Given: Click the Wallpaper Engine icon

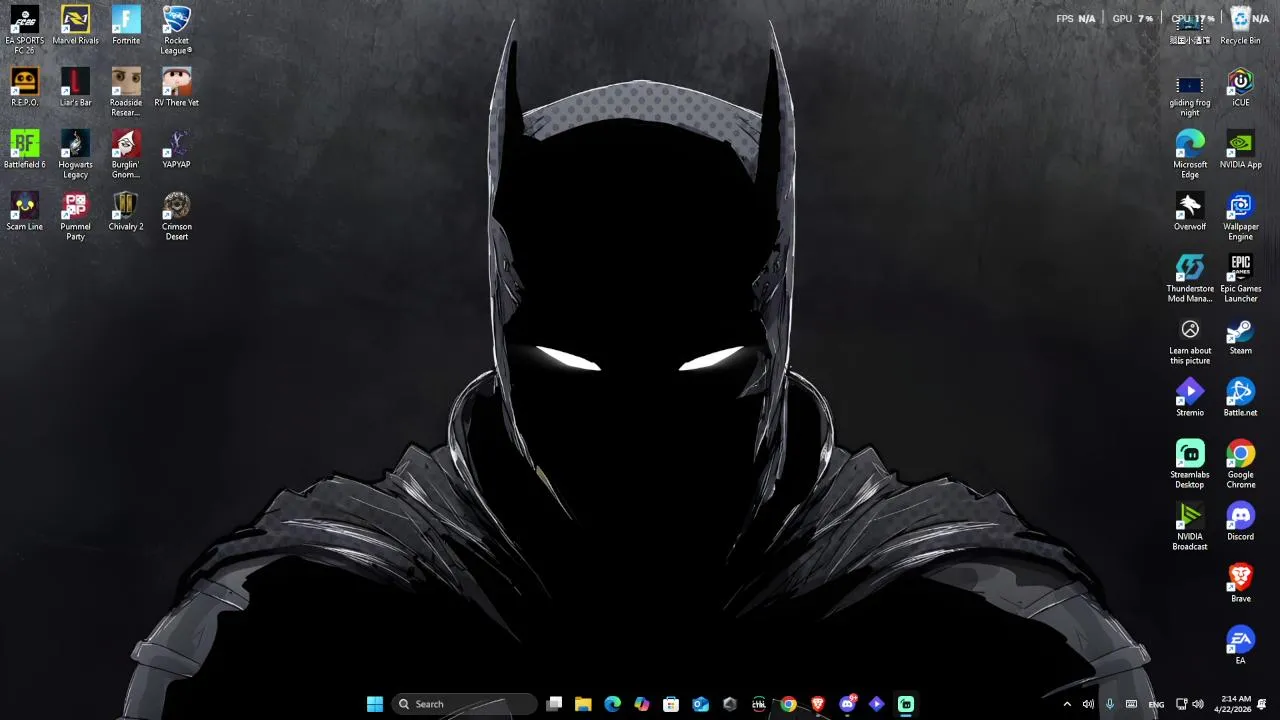Looking at the screenshot, I should coord(1241,216).
